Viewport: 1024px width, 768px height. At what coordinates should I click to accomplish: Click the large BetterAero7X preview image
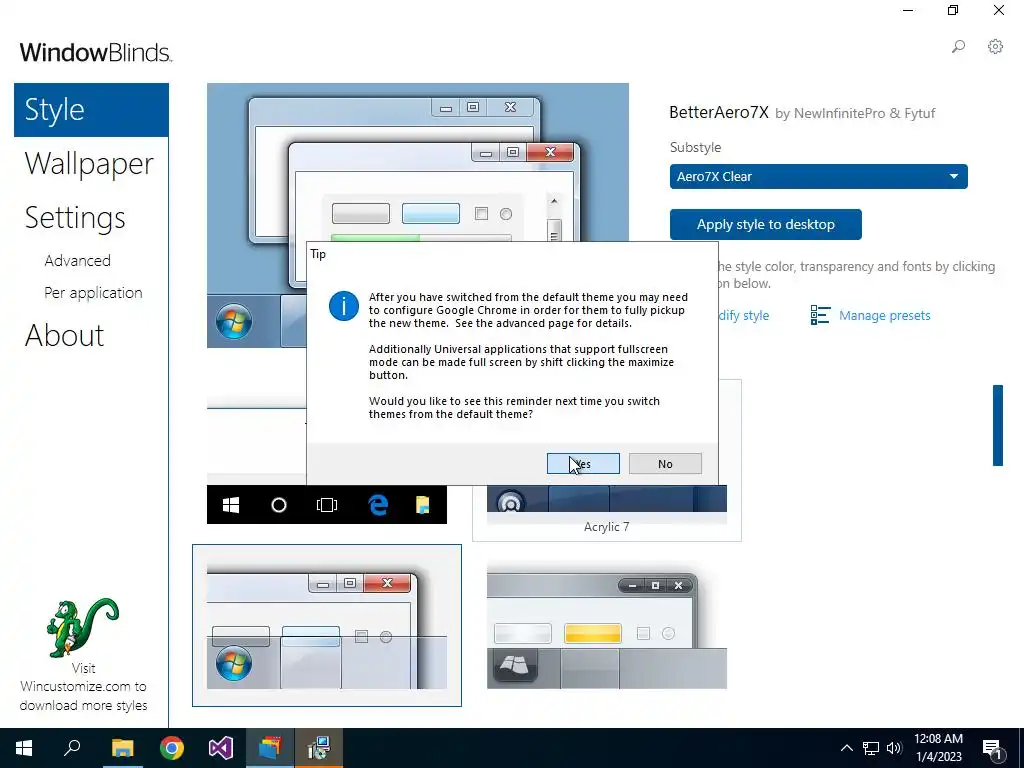(x=418, y=162)
